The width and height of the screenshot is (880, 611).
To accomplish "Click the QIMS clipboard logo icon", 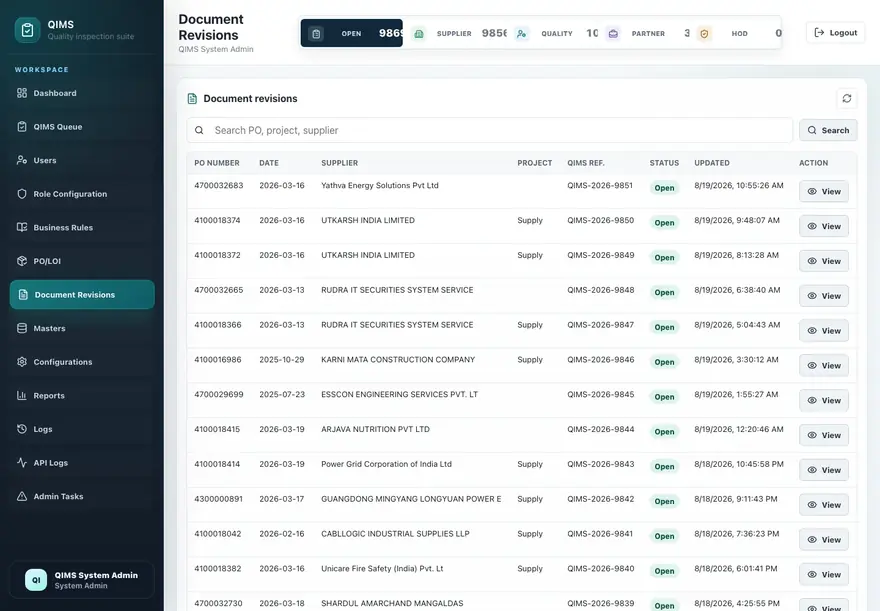I will (27, 30).
